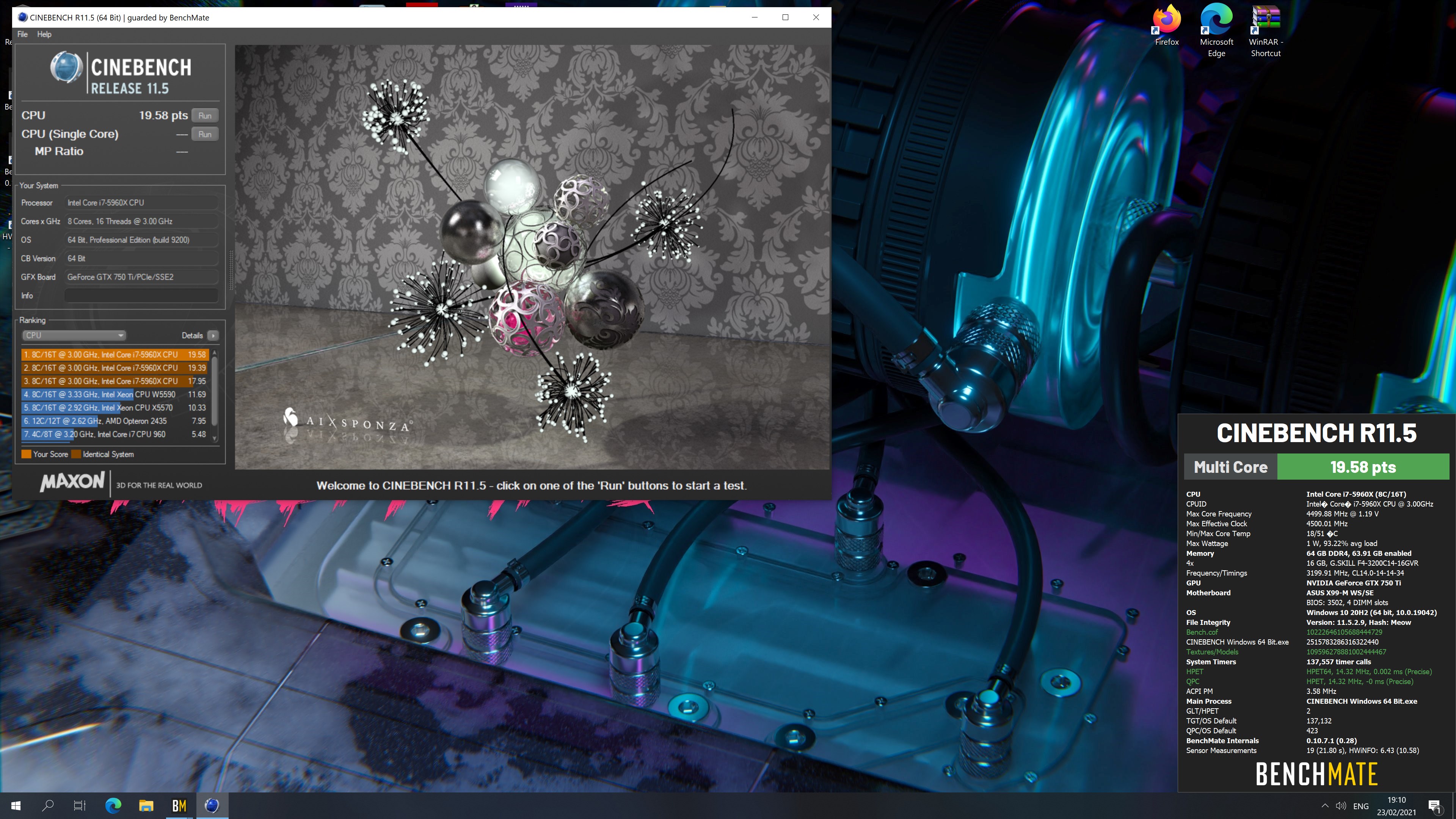Click the rendered scene preview image
The width and height of the screenshot is (1456, 819).
click(532, 257)
